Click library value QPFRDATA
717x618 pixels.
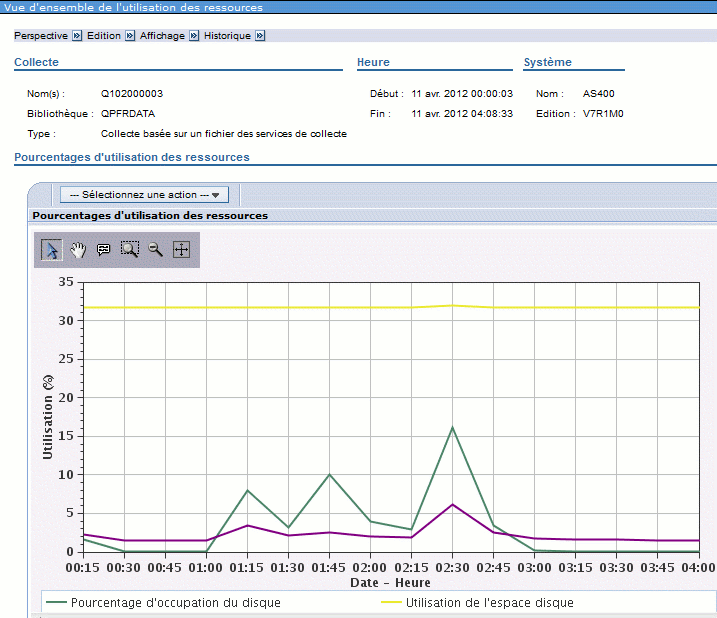(128, 114)
